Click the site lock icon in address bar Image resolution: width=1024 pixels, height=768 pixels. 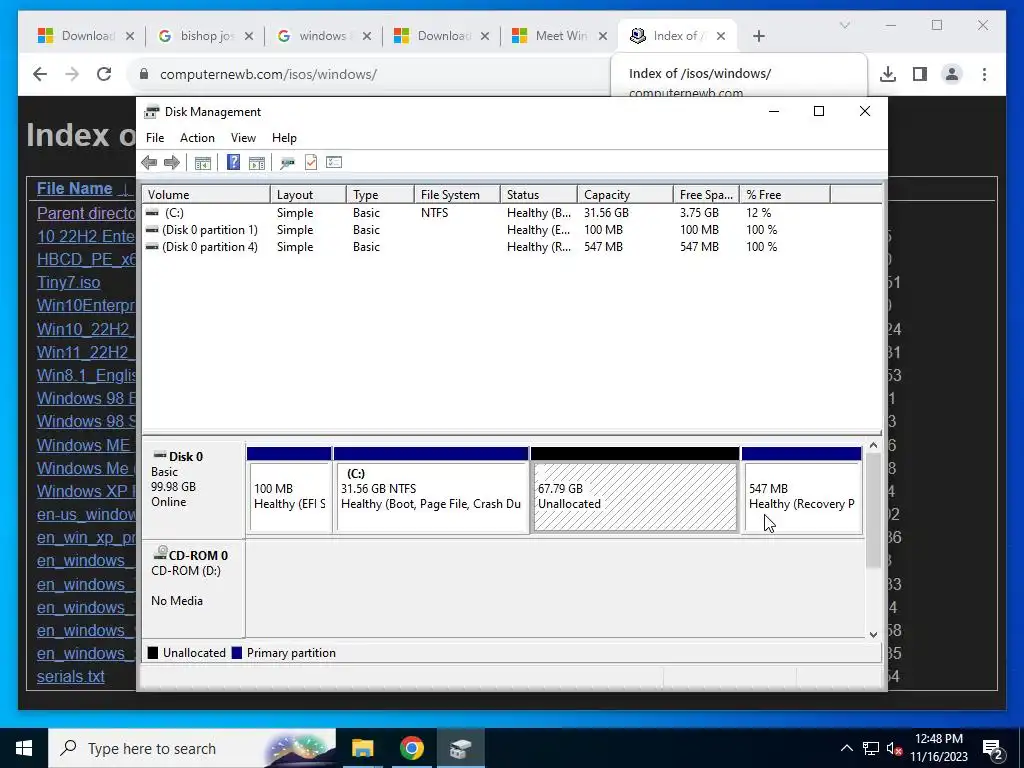(144, 74)
